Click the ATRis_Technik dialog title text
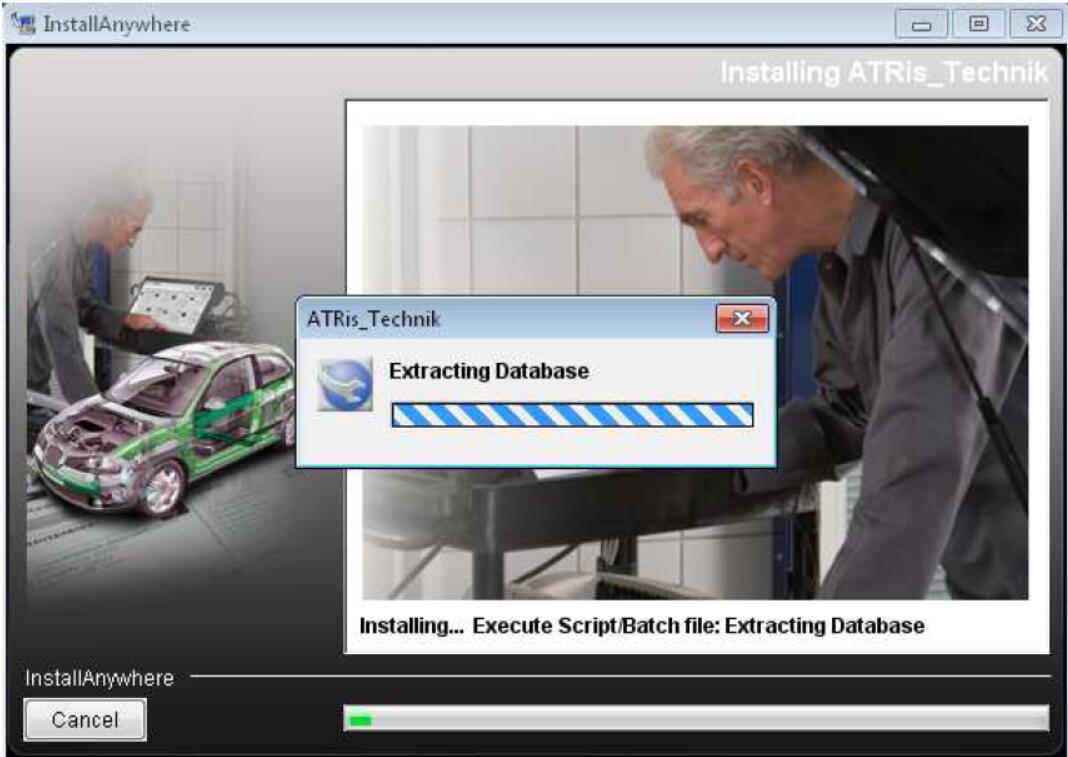1068x757 pixels. click(x=373, y=319)
